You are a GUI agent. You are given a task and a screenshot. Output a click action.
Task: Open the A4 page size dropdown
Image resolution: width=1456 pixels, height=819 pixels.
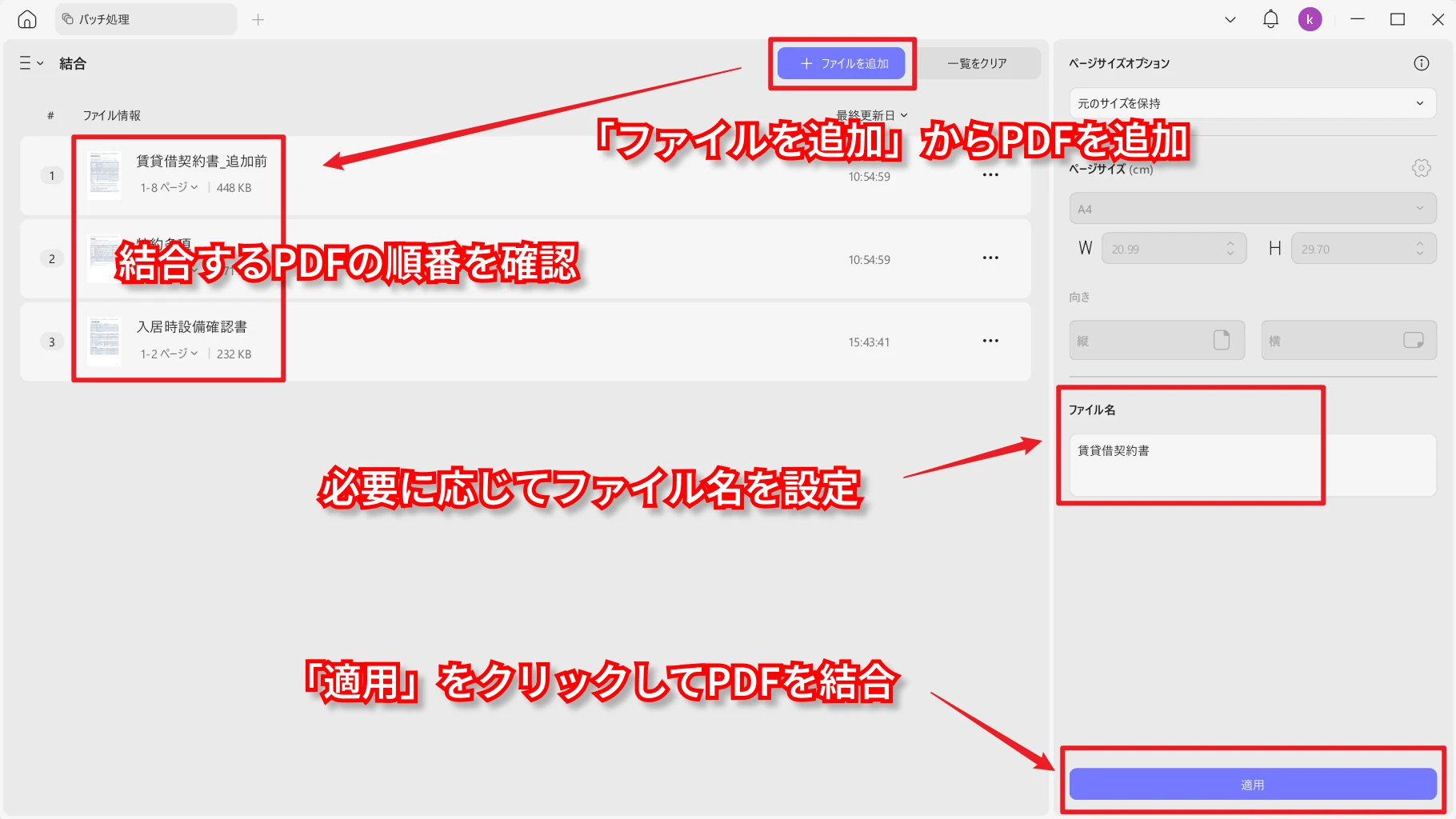pos(1253,209)
